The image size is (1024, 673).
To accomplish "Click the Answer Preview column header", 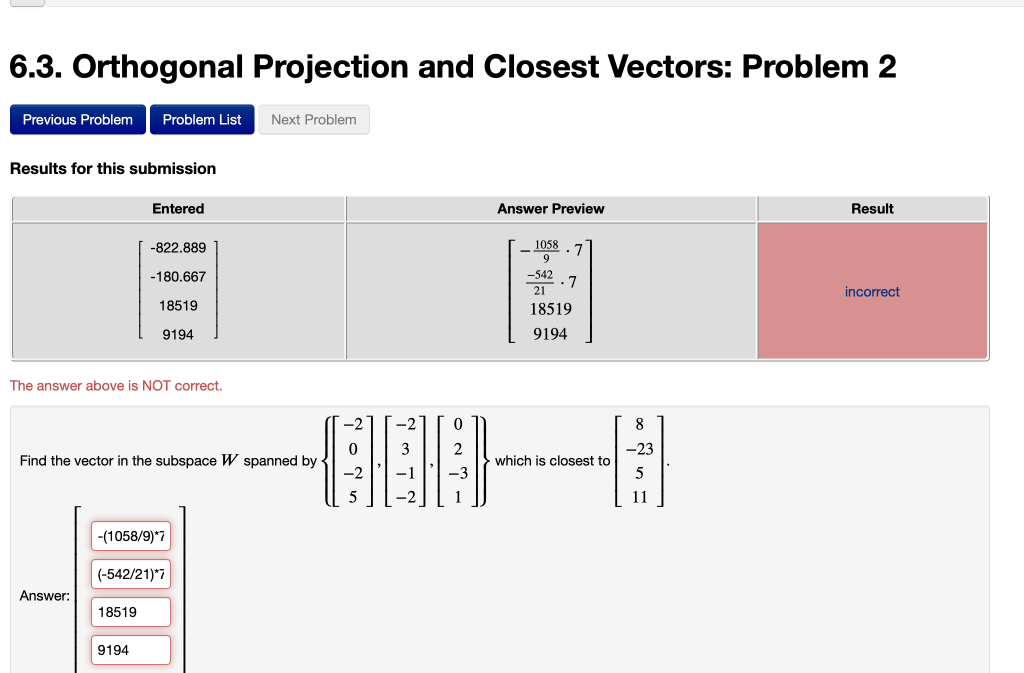I will coord(550,209).
